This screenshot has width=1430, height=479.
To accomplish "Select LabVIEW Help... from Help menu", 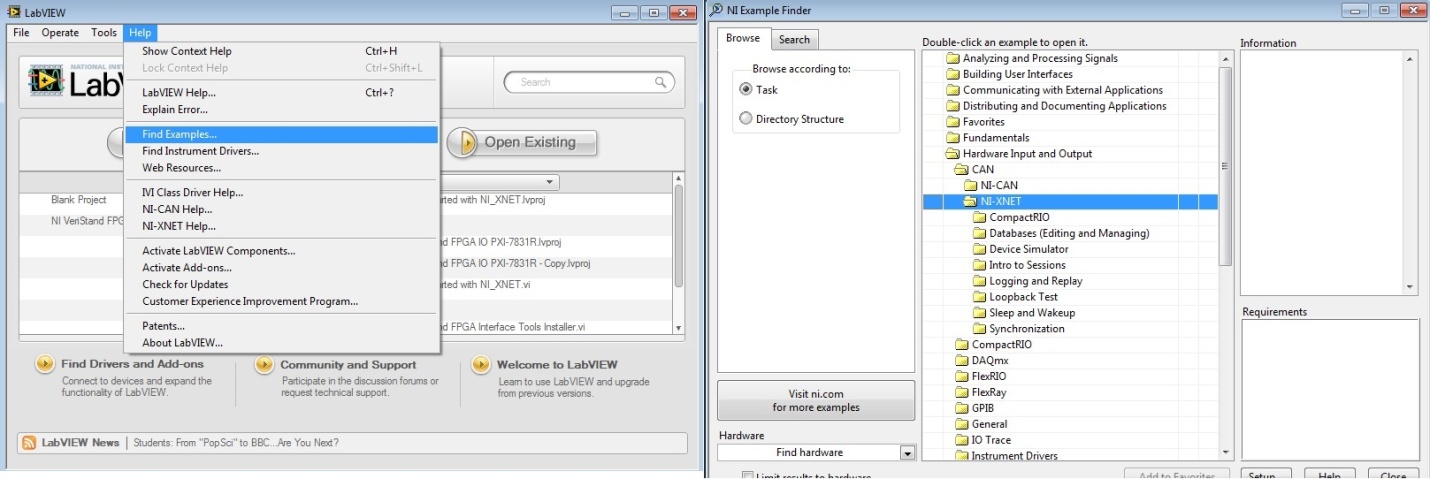I will 281,93.
